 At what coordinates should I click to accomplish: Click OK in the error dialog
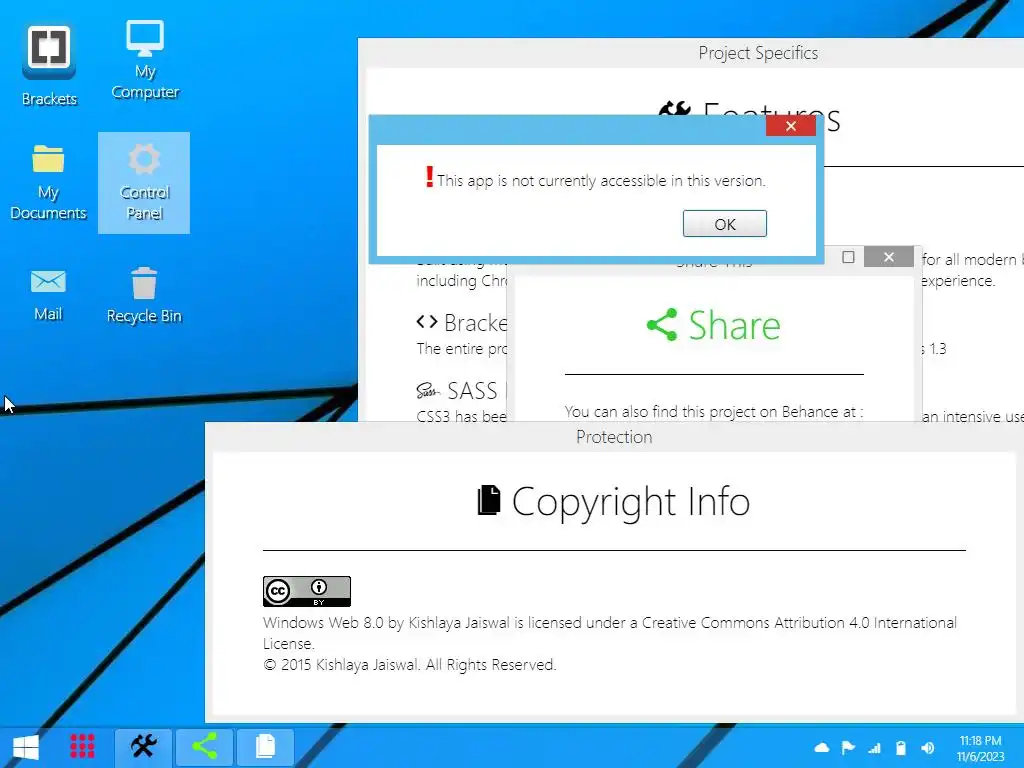[725, 224]
